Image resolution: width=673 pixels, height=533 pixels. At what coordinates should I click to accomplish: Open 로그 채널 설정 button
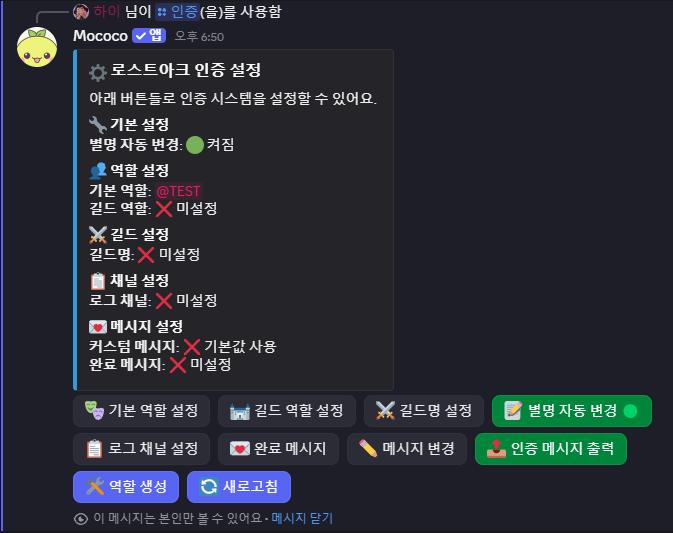pyautogui.click(x=141, y=449)
